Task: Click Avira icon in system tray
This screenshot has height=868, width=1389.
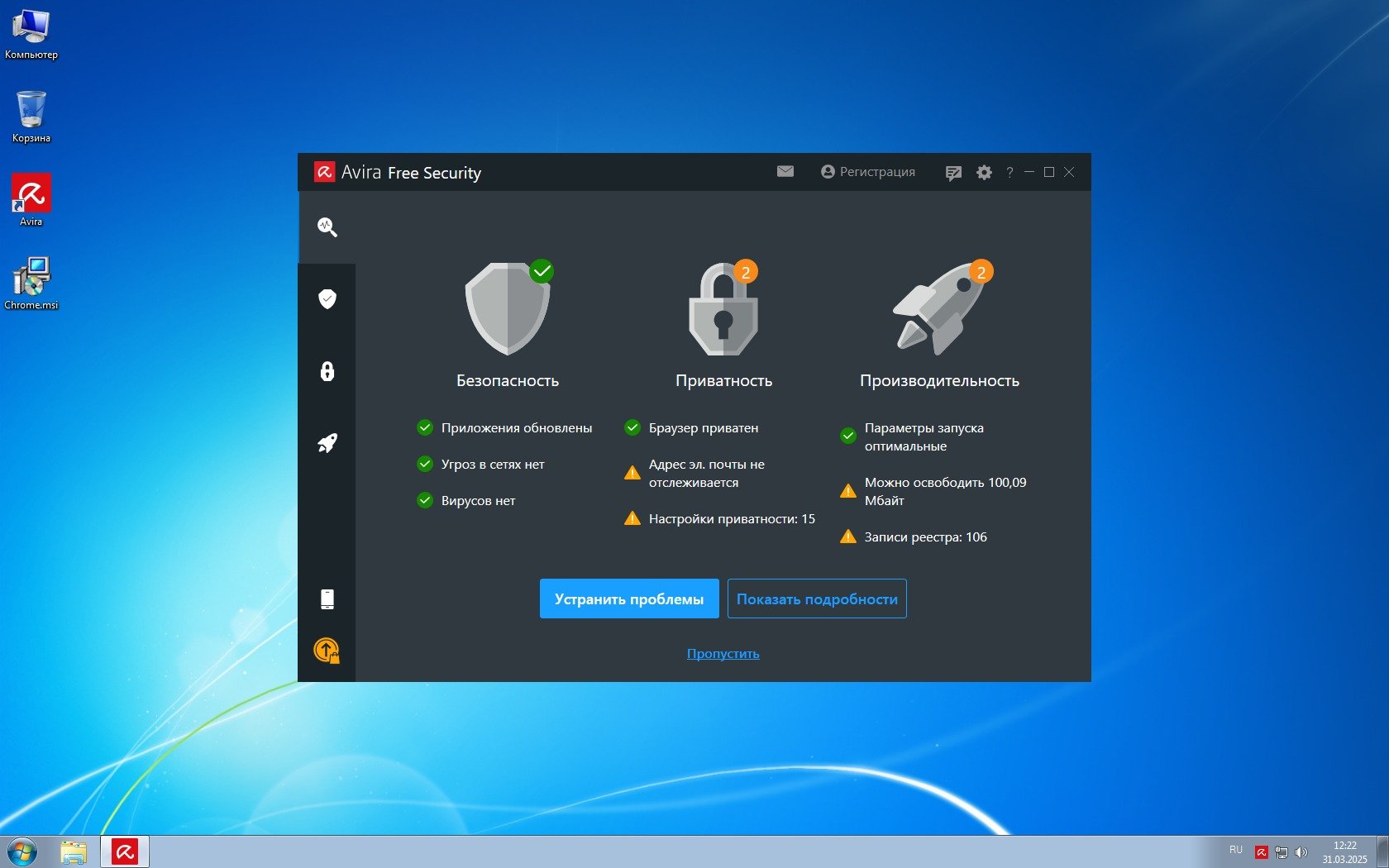Action: pyautogui.click(x=1261, y=852)
